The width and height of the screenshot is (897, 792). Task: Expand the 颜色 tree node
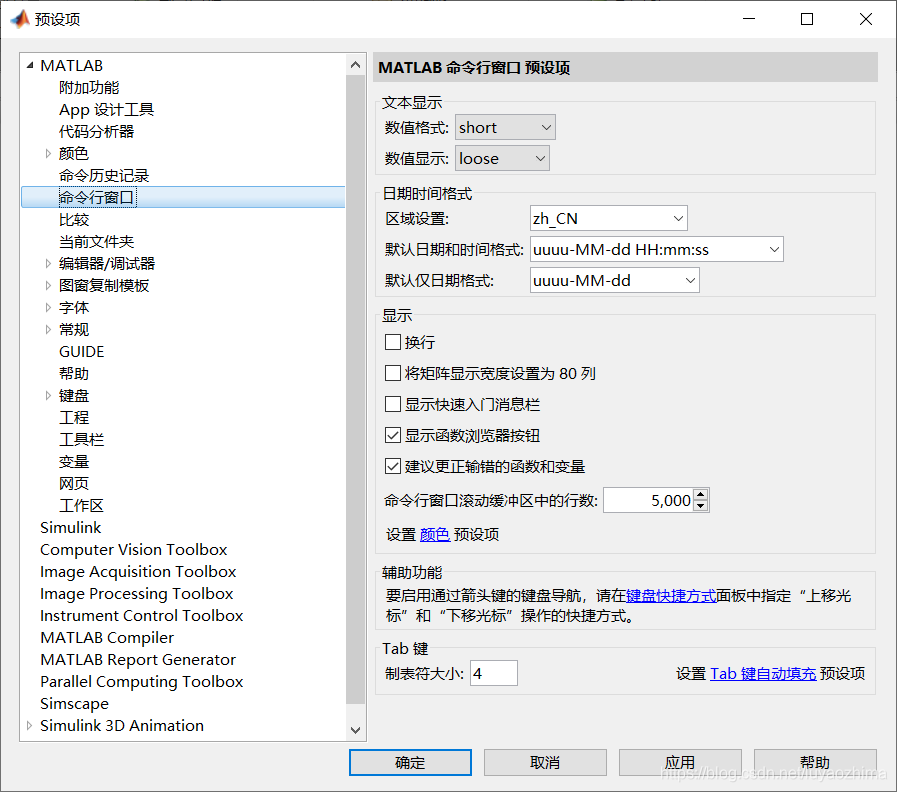tap(48, 153)
